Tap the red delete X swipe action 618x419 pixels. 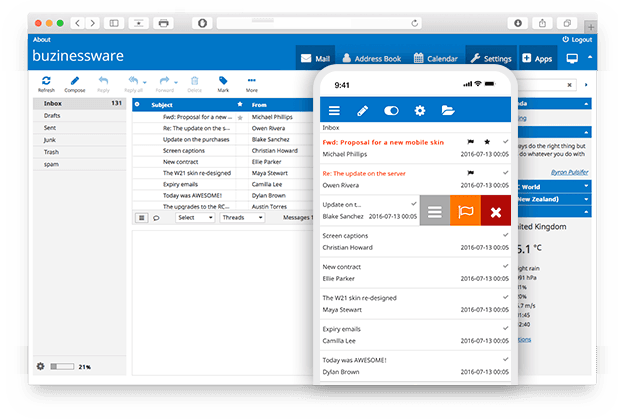(496, 211)
